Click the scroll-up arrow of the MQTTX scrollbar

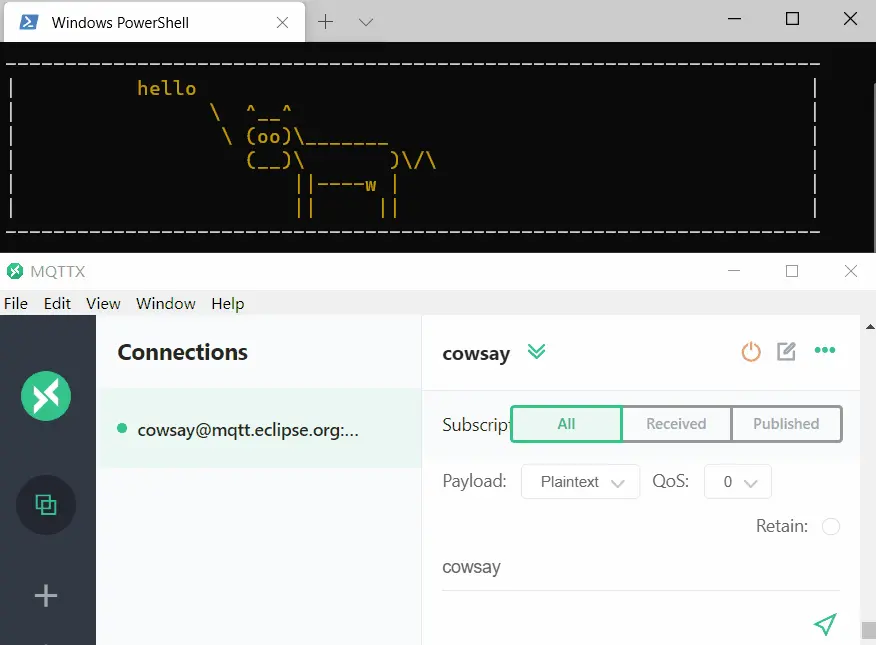pyautogui.click(x=870, y=327)
